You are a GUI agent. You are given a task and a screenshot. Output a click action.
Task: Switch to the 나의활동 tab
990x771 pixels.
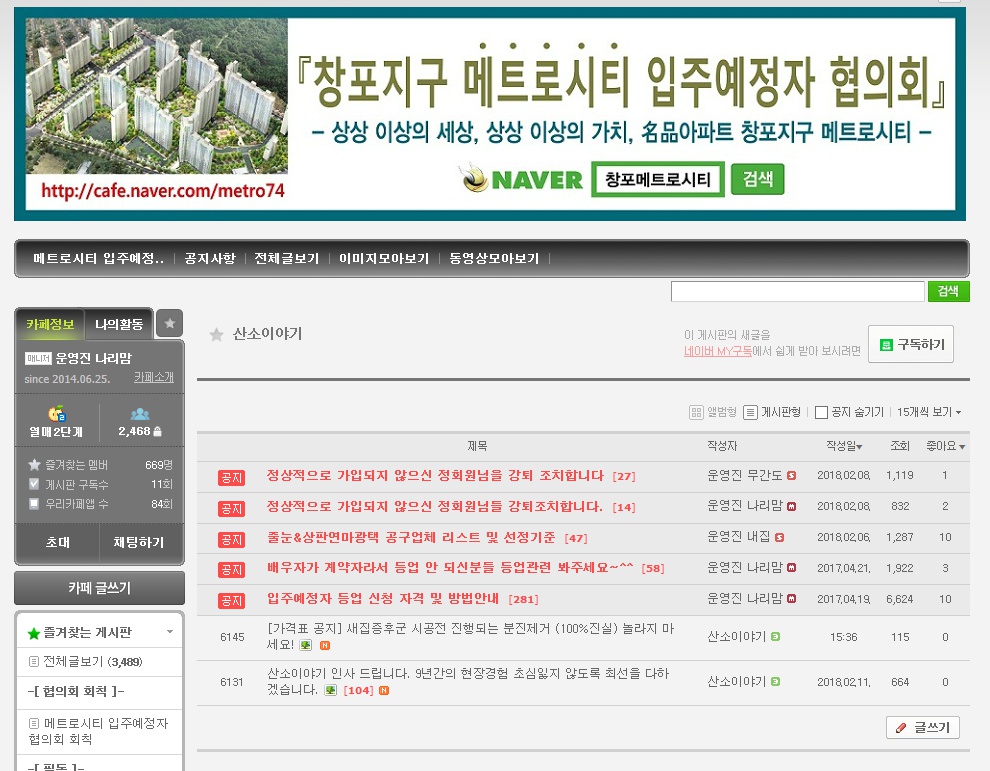[119, 325]
